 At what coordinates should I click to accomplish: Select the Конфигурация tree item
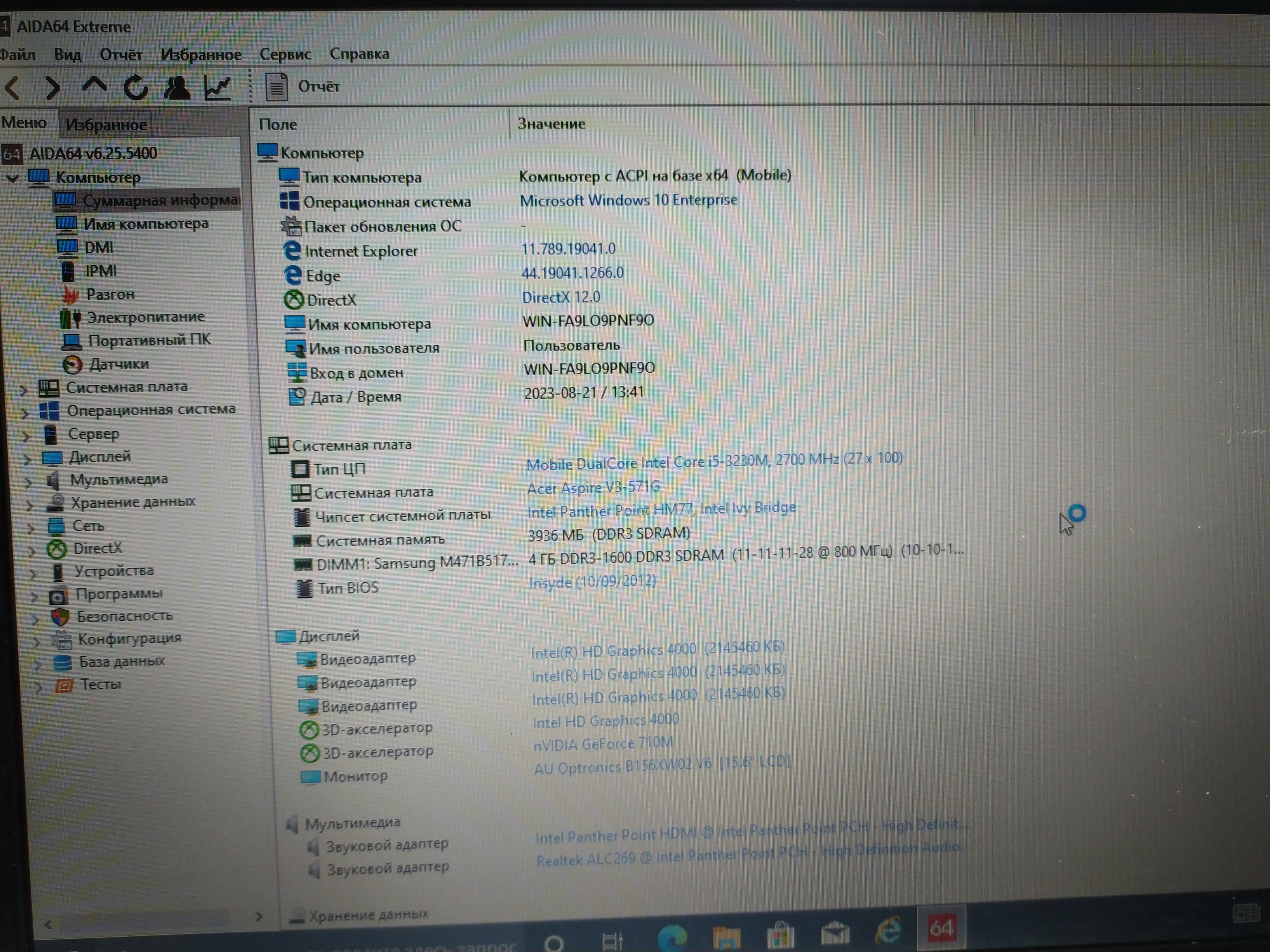pyautogui.click(x=117, y=639)
